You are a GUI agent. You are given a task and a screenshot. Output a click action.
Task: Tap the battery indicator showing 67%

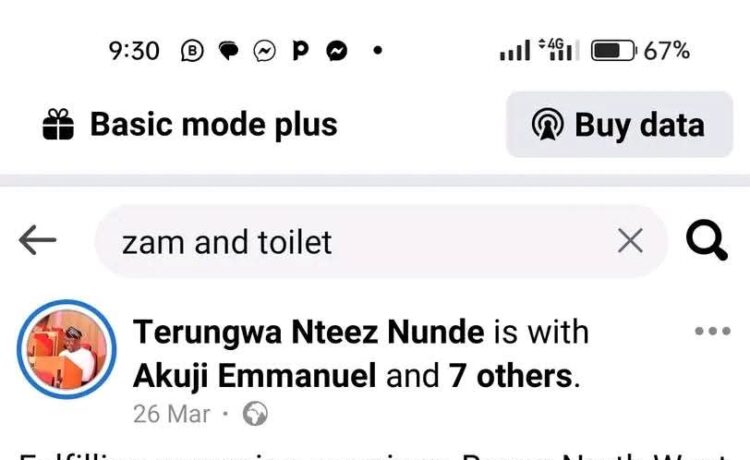point(640,51)
